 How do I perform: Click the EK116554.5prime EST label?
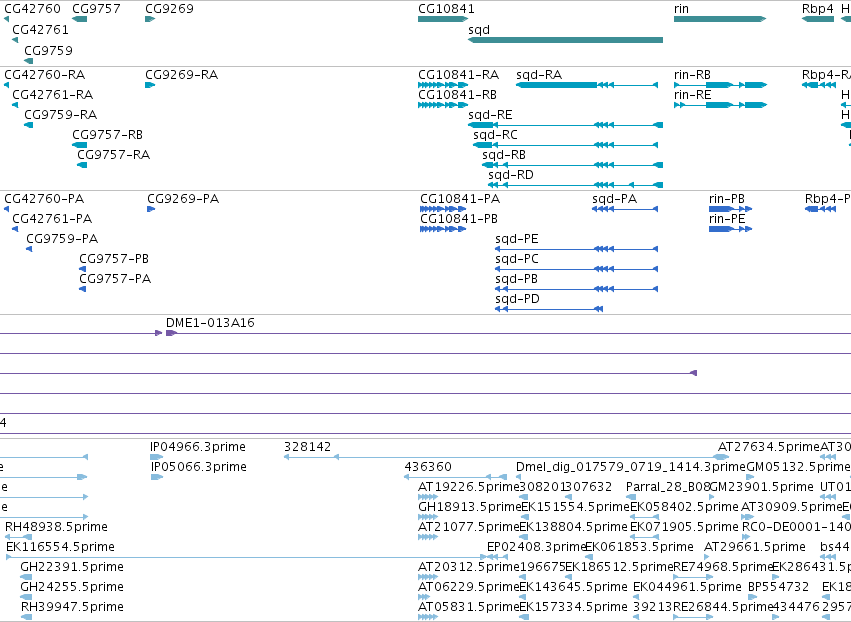(60, 547)
